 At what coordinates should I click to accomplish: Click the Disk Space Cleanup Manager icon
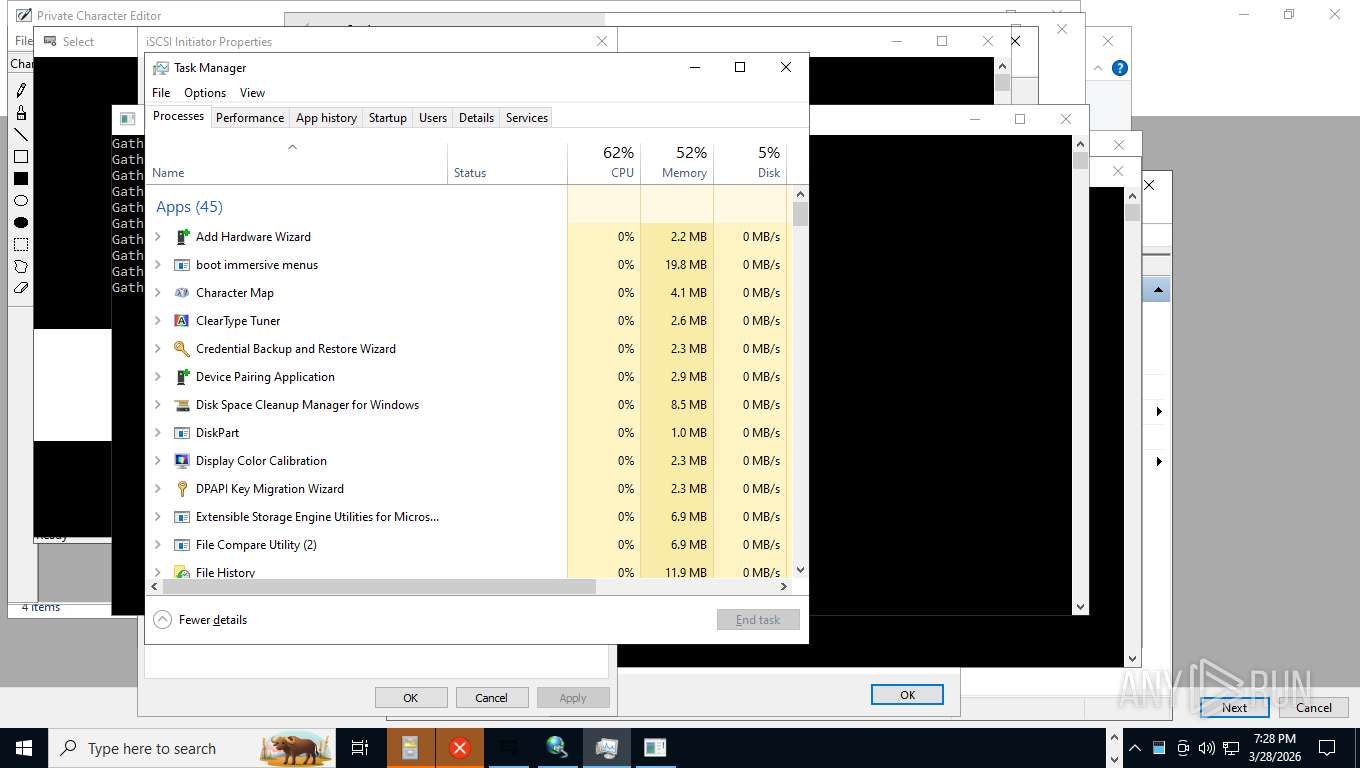(182, 405)
